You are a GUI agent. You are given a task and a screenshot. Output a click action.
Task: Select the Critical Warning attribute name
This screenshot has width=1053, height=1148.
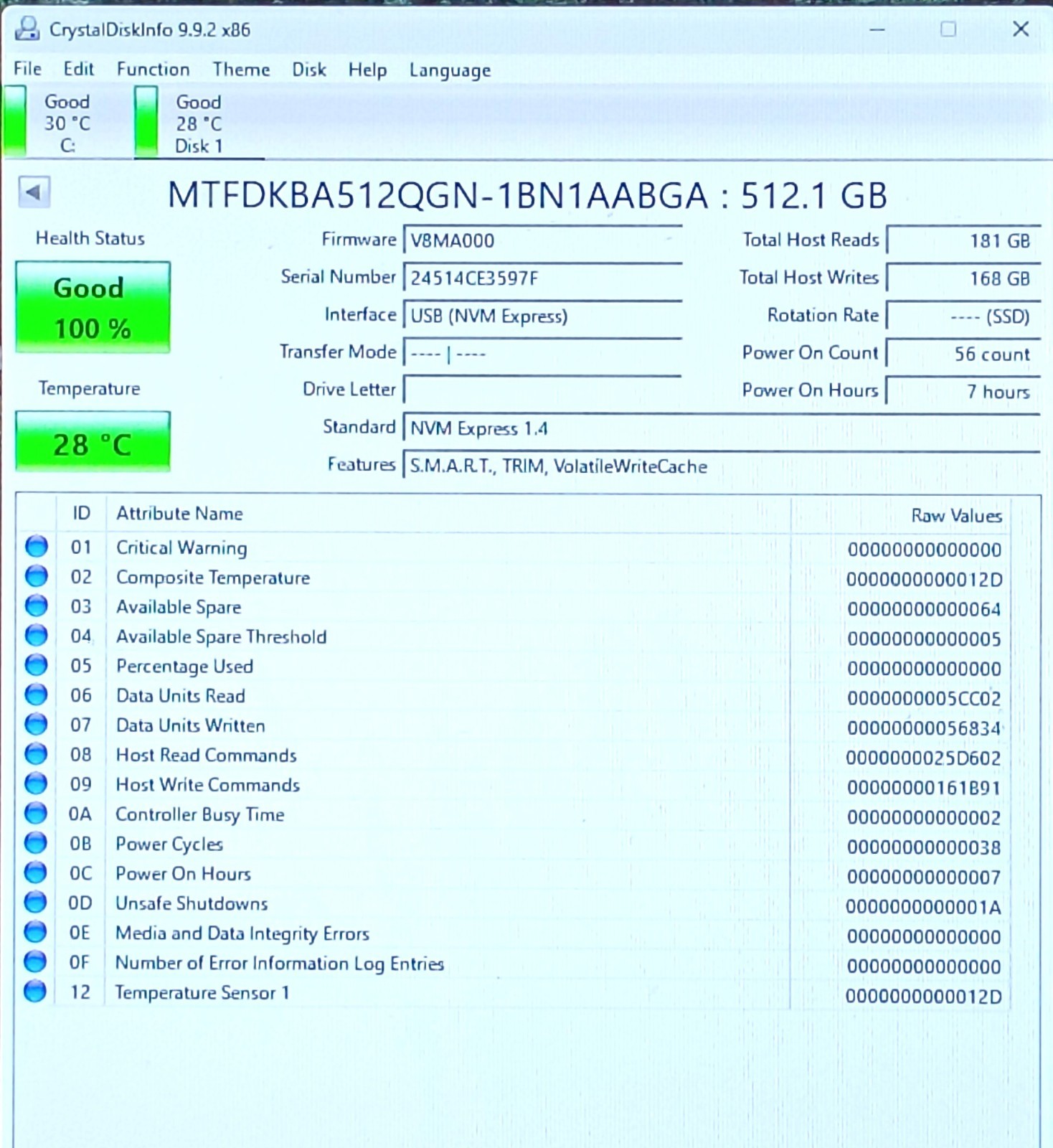pos(181,548)
